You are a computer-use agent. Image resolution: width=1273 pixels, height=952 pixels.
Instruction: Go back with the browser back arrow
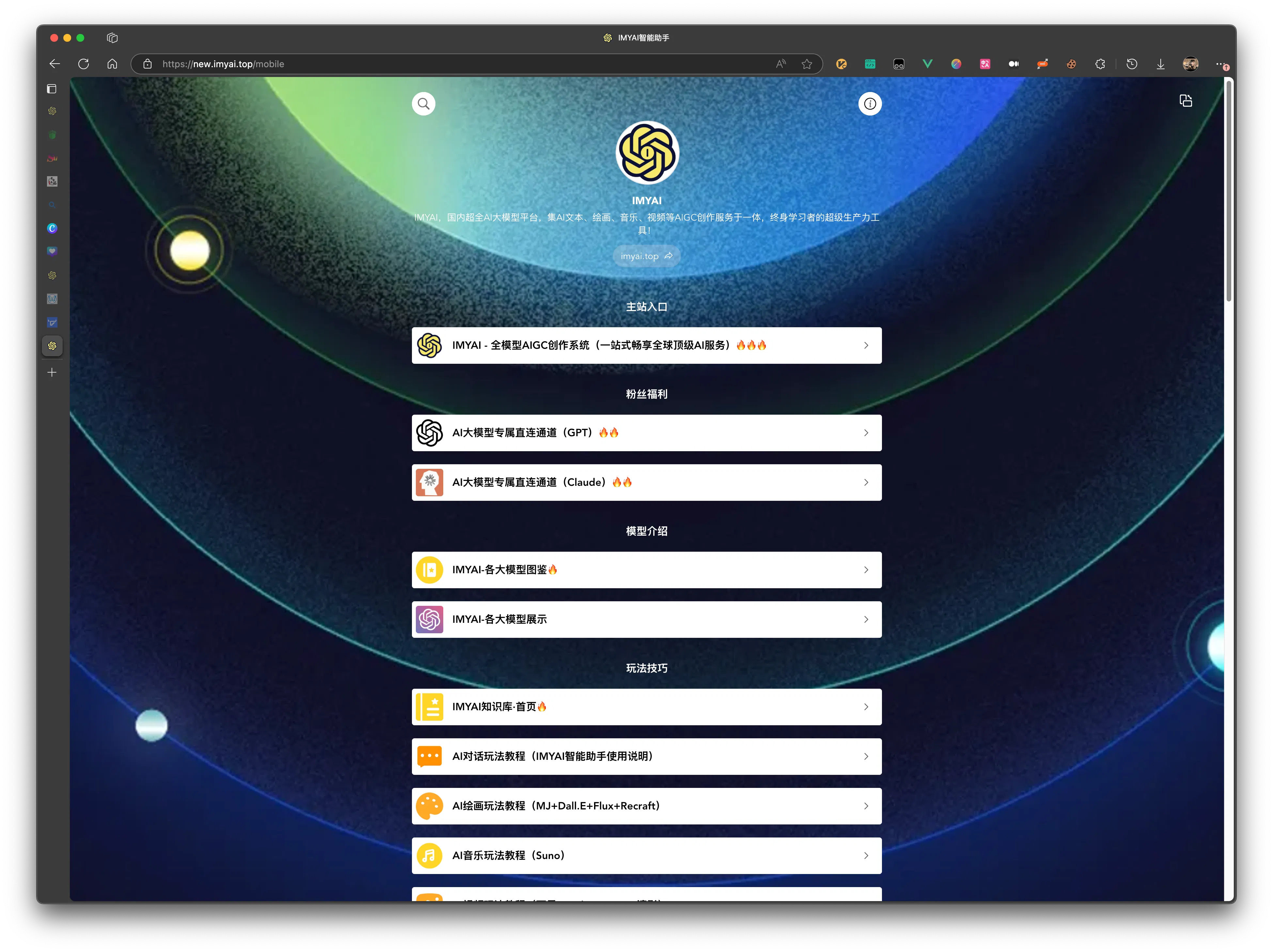pos(55,64)
